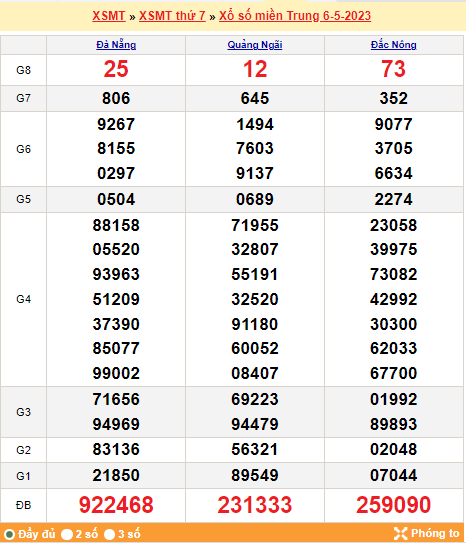Select the 3 số radio option
This screenshot has width=466, height=543.
[109, 534]
